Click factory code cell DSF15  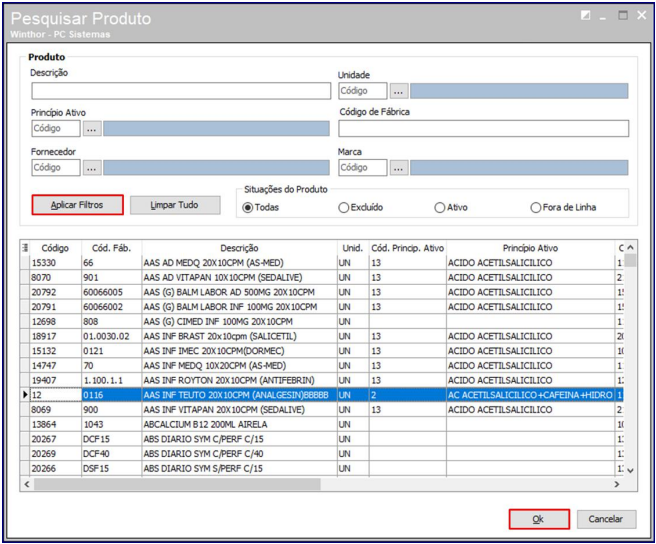(112, 468)
